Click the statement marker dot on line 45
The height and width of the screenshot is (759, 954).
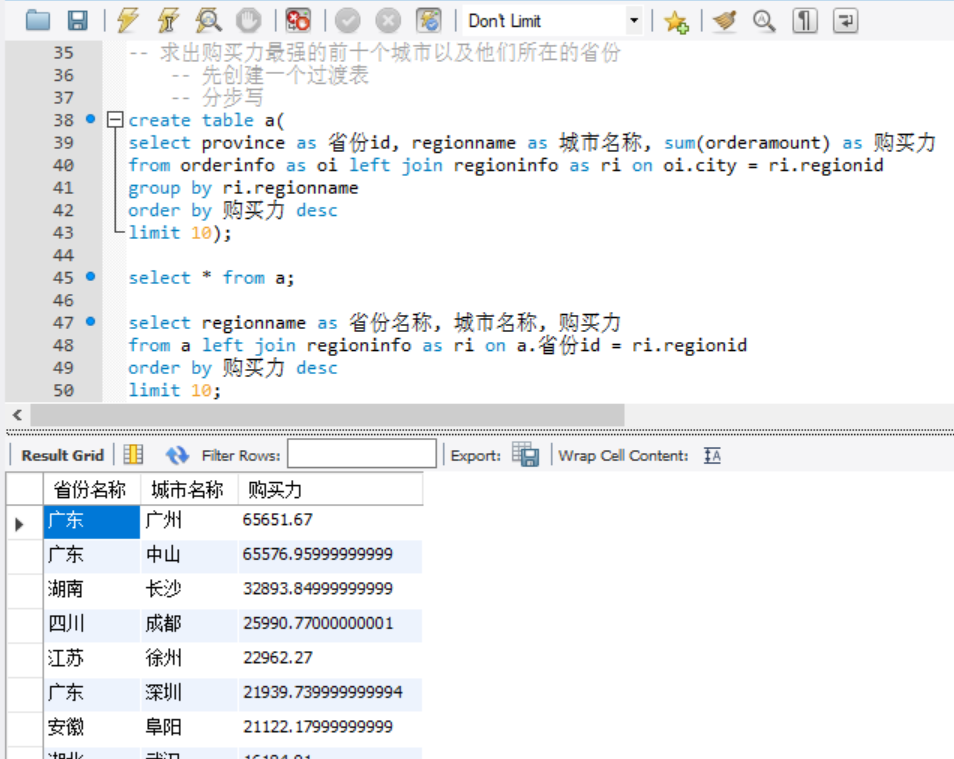91,276
